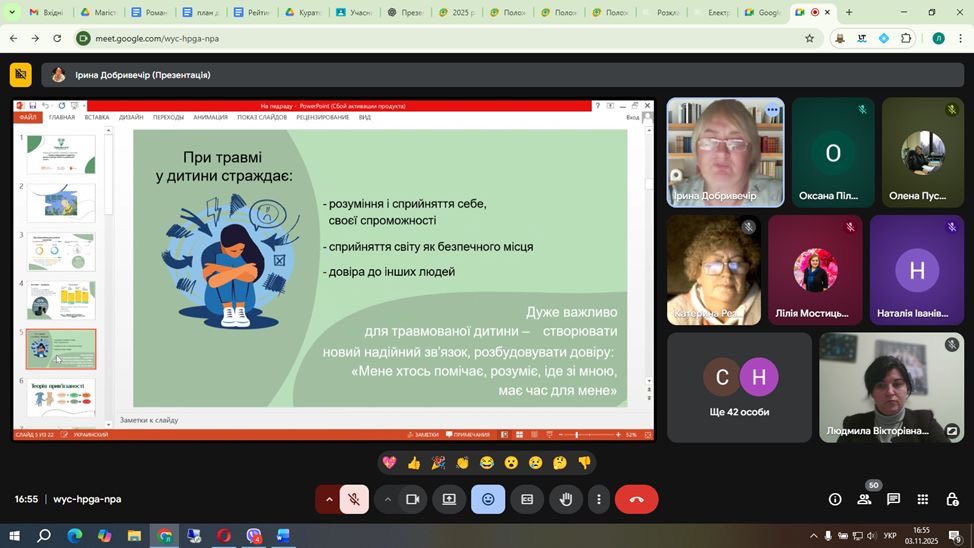Open the ФАЙЛ tab in shared PowerPoint

click(x=27, y=117)
